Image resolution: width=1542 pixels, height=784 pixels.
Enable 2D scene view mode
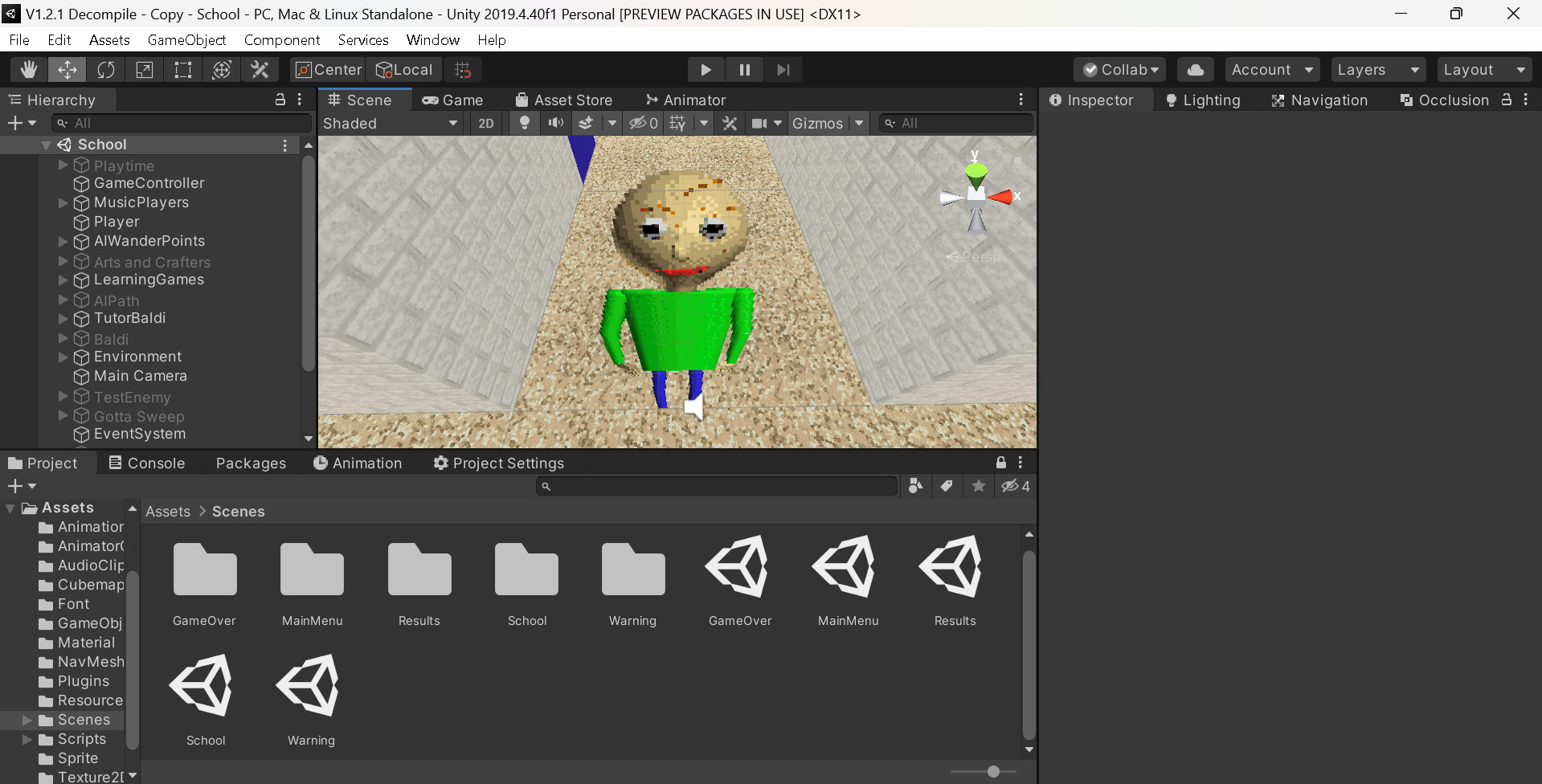(x=485, y=123)
